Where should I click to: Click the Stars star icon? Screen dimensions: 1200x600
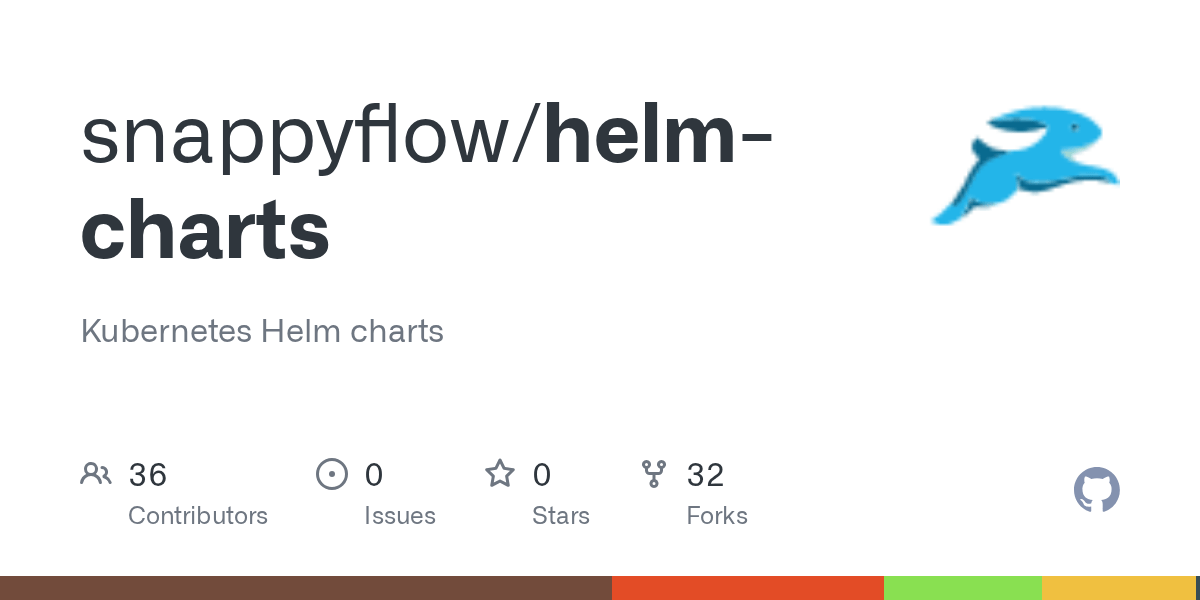click(x=500, y=473)
